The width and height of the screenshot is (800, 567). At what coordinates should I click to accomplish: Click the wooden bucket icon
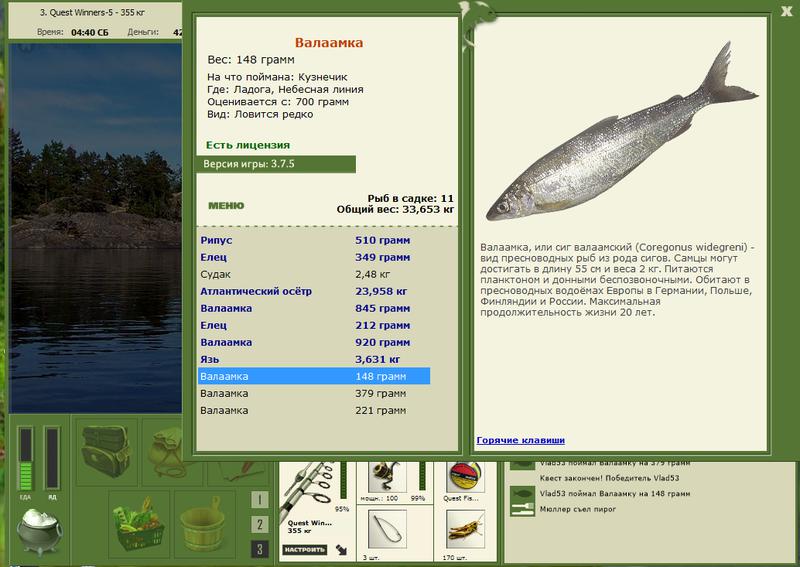[x=205, y=525]
